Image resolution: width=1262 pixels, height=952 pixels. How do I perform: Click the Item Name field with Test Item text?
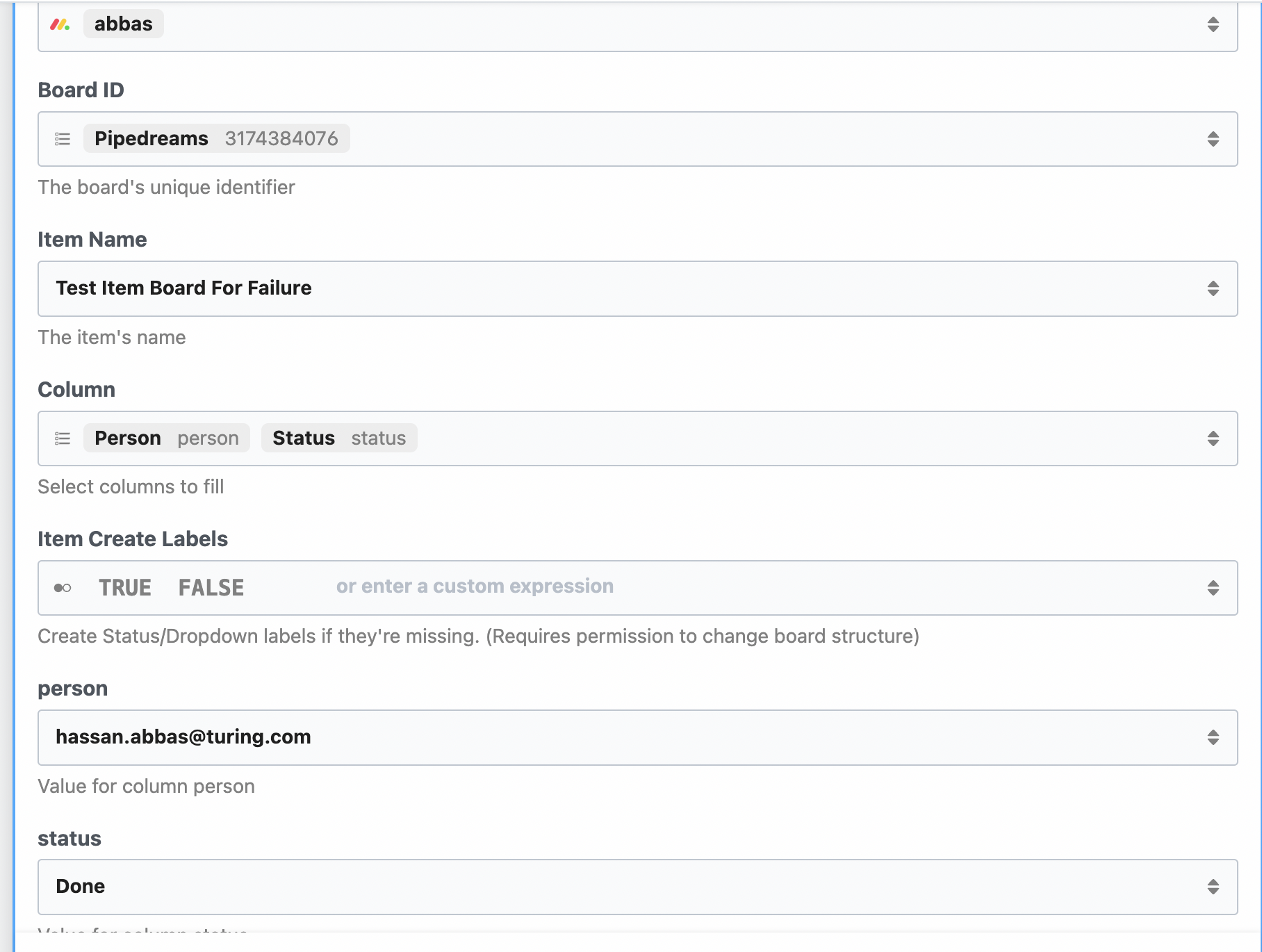pyautogui.click(x=638, y=288)
